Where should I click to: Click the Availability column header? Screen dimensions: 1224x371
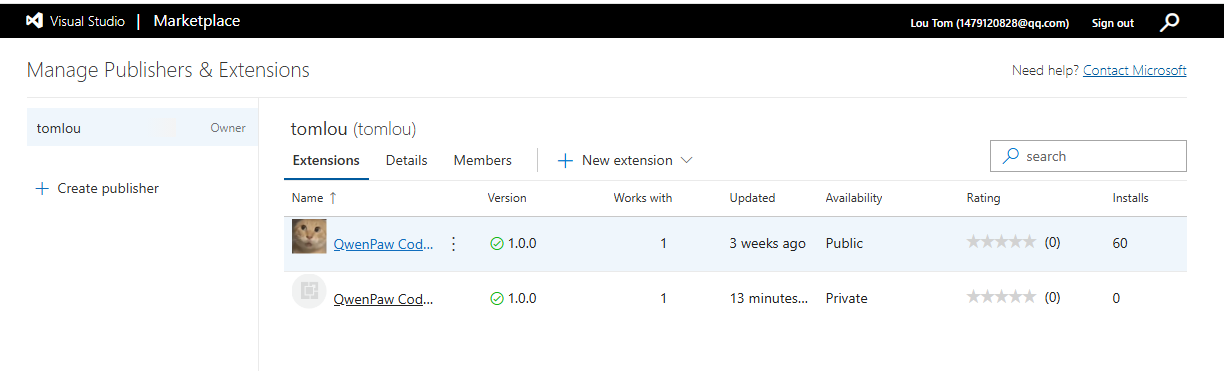pos(854,198)
